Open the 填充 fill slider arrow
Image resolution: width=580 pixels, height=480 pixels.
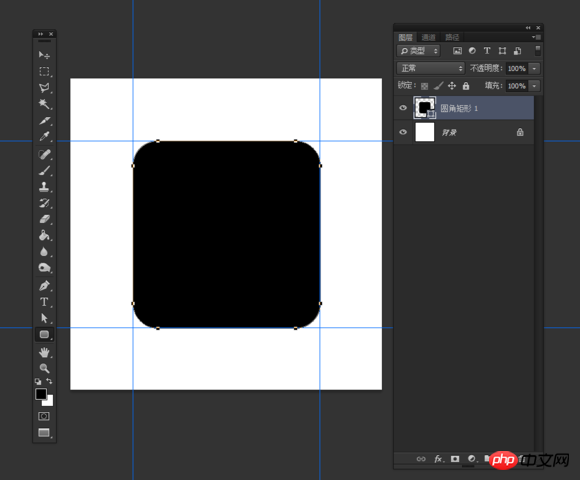[535, 86]
